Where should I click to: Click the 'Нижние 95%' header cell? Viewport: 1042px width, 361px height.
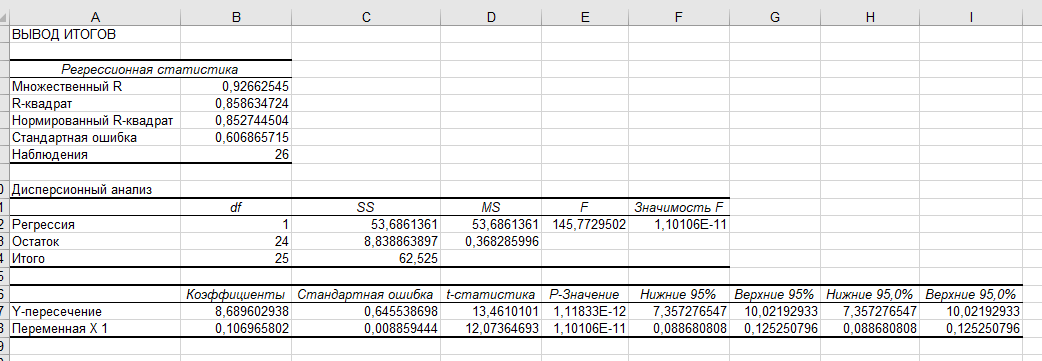tap(678, 294)
